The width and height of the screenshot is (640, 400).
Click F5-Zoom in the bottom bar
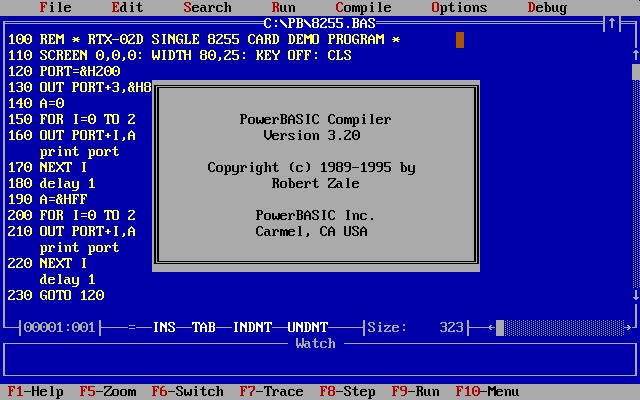[108, 391]
